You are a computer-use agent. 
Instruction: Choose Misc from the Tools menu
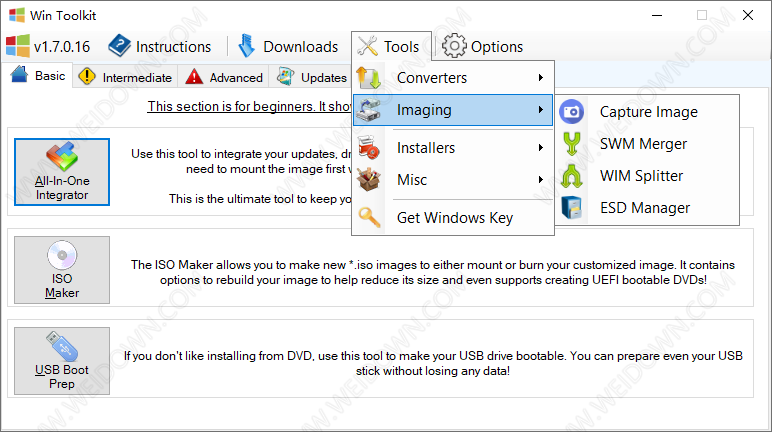click(x=453, y=180)
